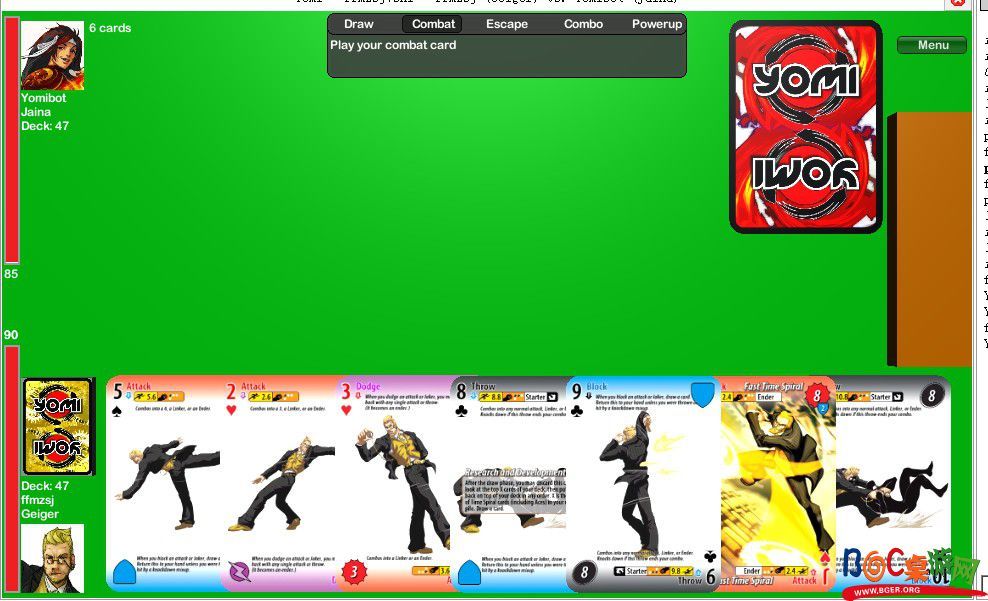Click the opponent 'Deck: 47' text

coord(45,125)
